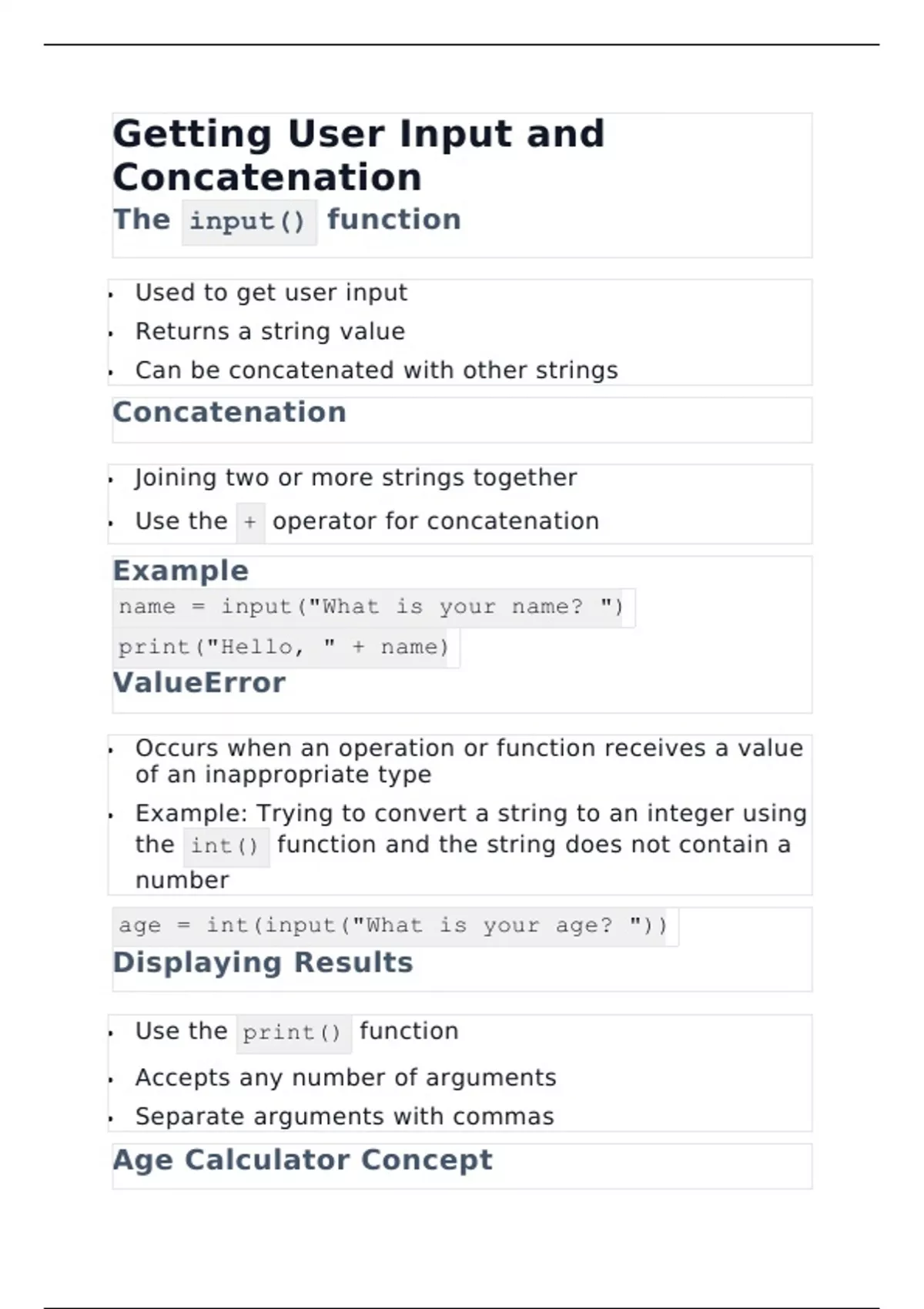Click the age = int(input(...)) code line

pos(393,925)
